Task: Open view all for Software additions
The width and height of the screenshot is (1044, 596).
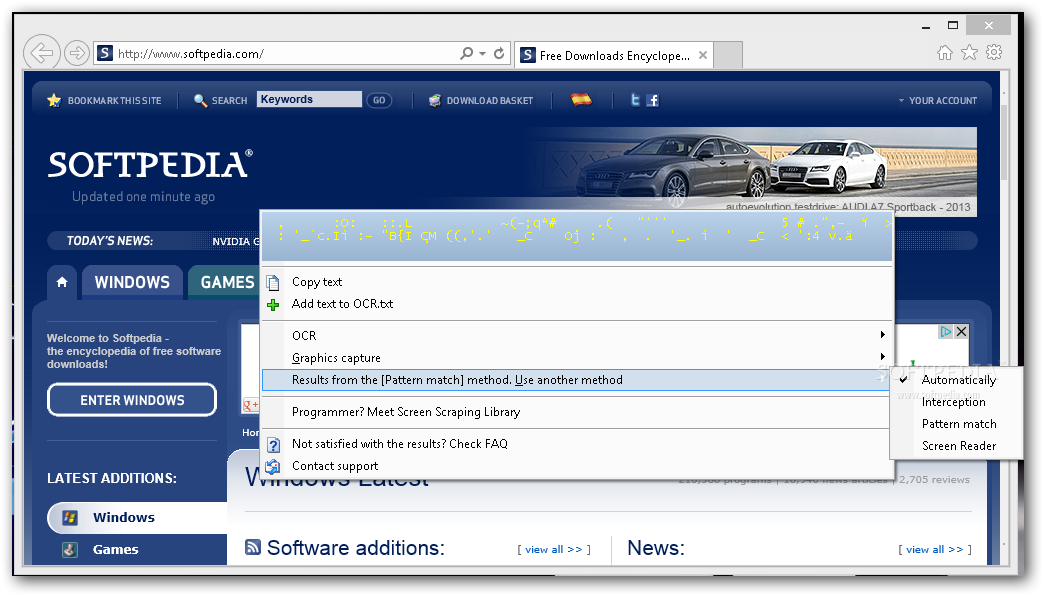Action: [553, 549]
